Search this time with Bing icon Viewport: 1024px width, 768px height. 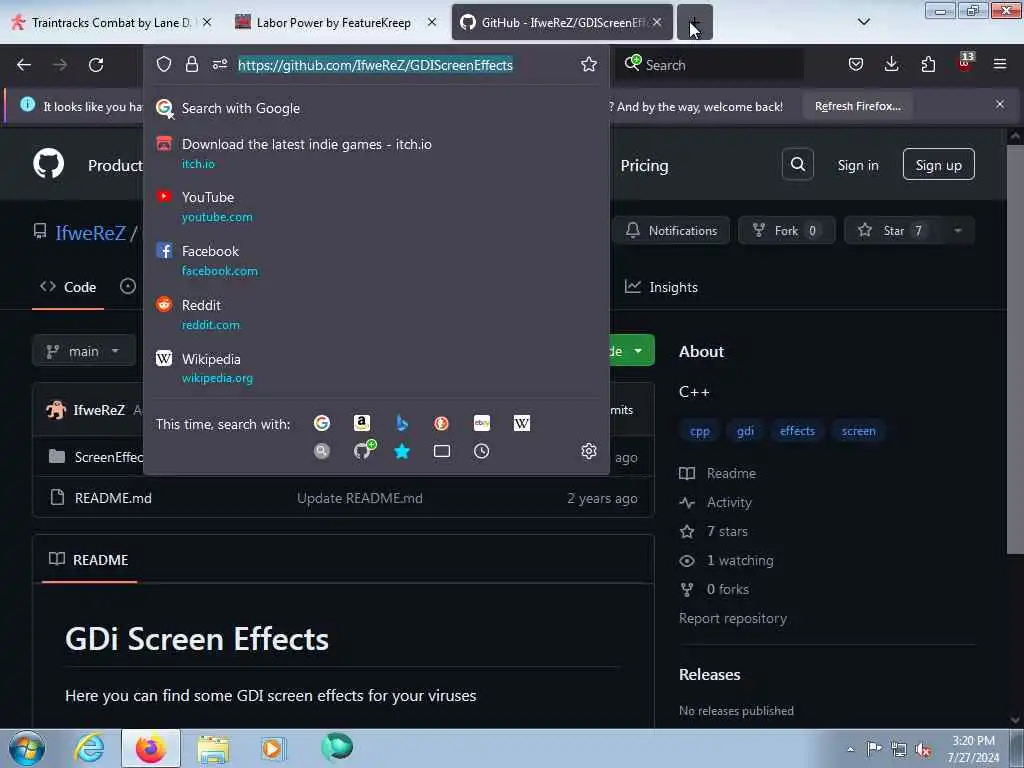402,423
